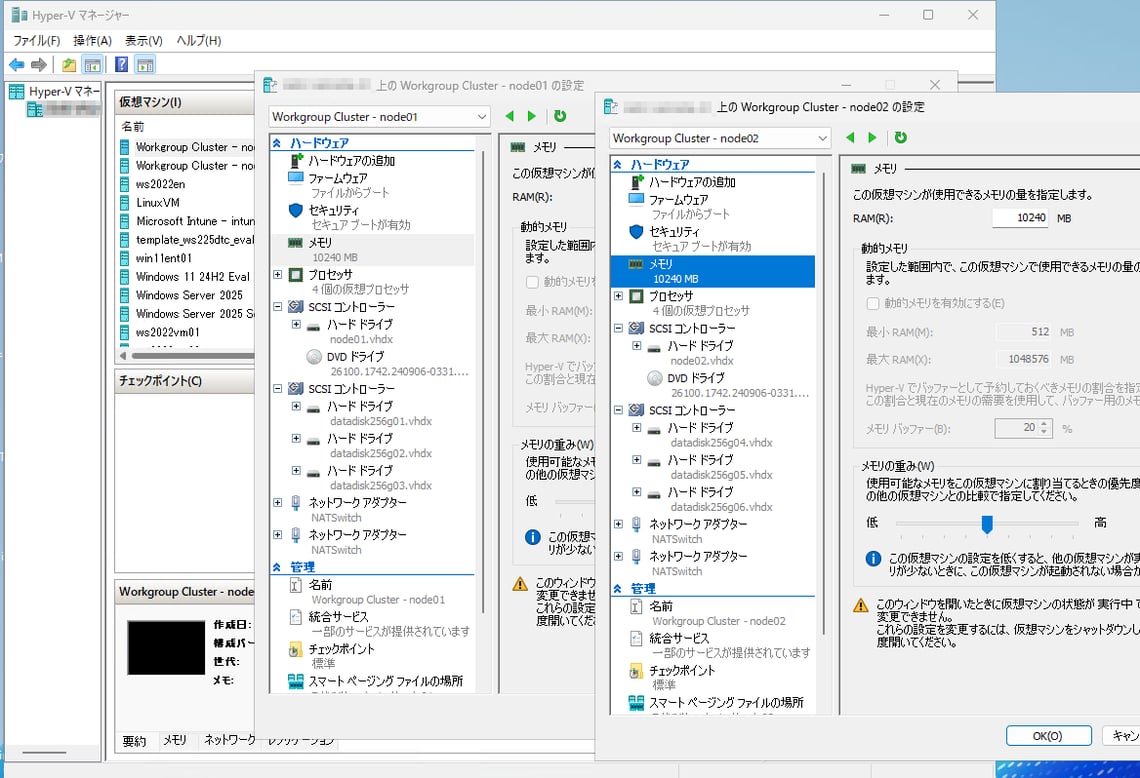Screen dimensions: 1140x778
Task: Collapse first SCSI コントローラー in node02 tree
Action: coord(618,329)
